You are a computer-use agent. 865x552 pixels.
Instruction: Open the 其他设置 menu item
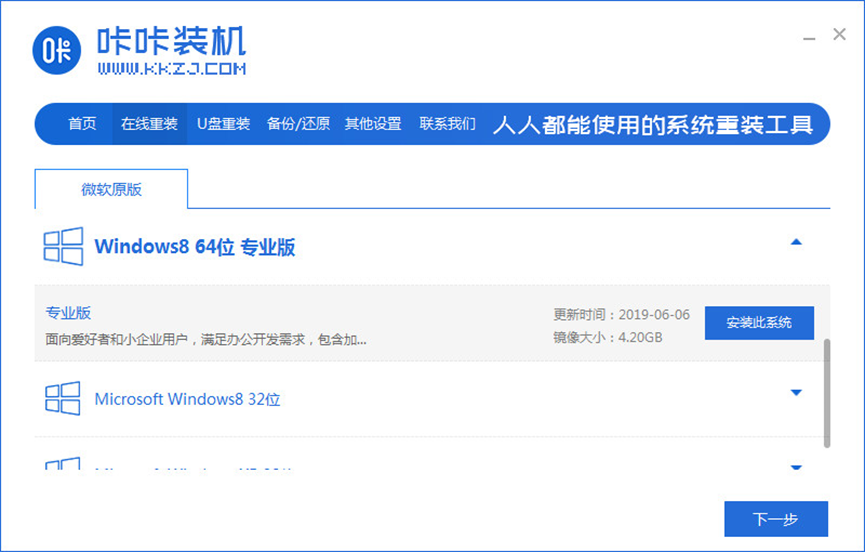pos(373,124)
